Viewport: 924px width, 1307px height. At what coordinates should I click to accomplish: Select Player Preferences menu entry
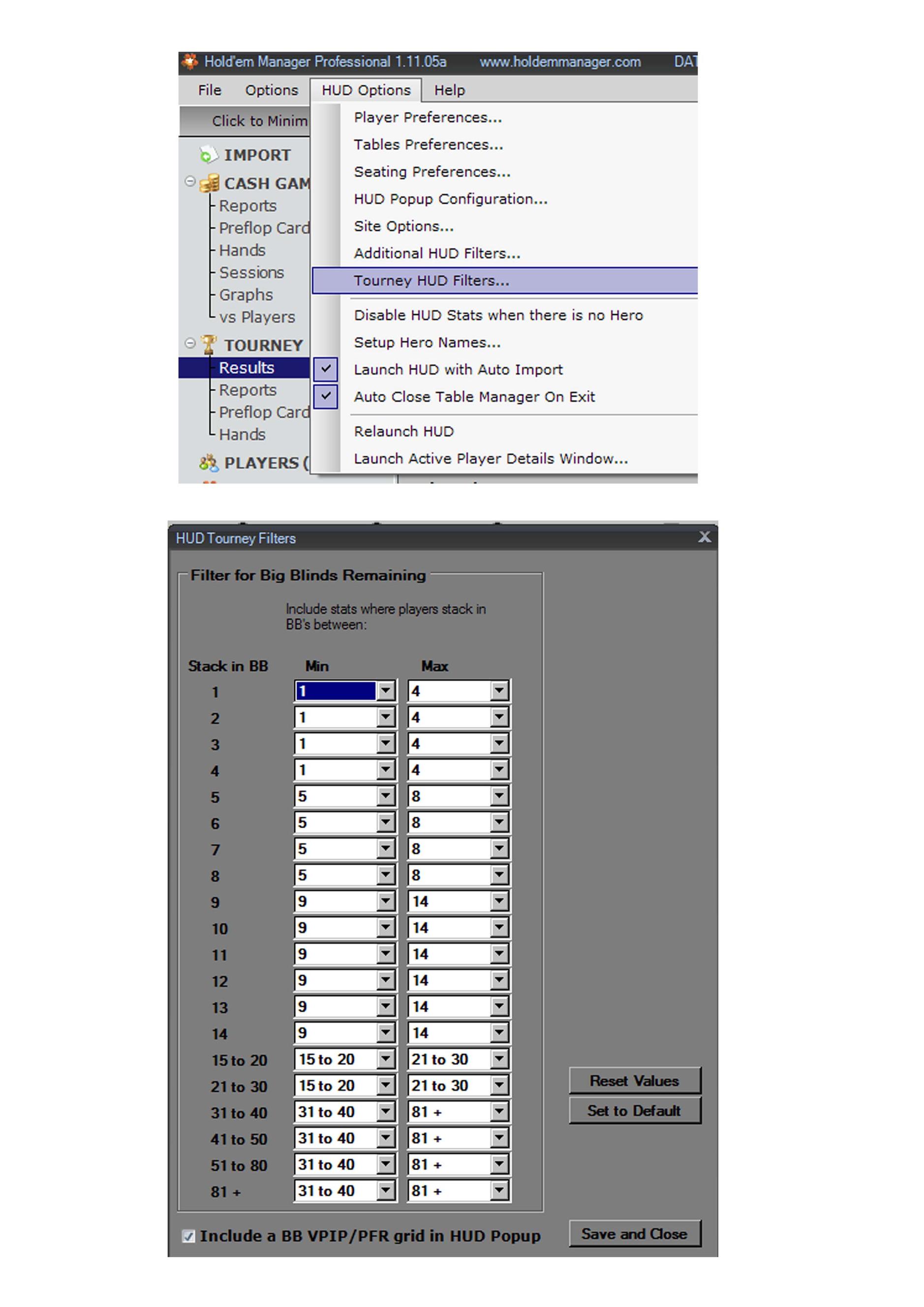428,117
